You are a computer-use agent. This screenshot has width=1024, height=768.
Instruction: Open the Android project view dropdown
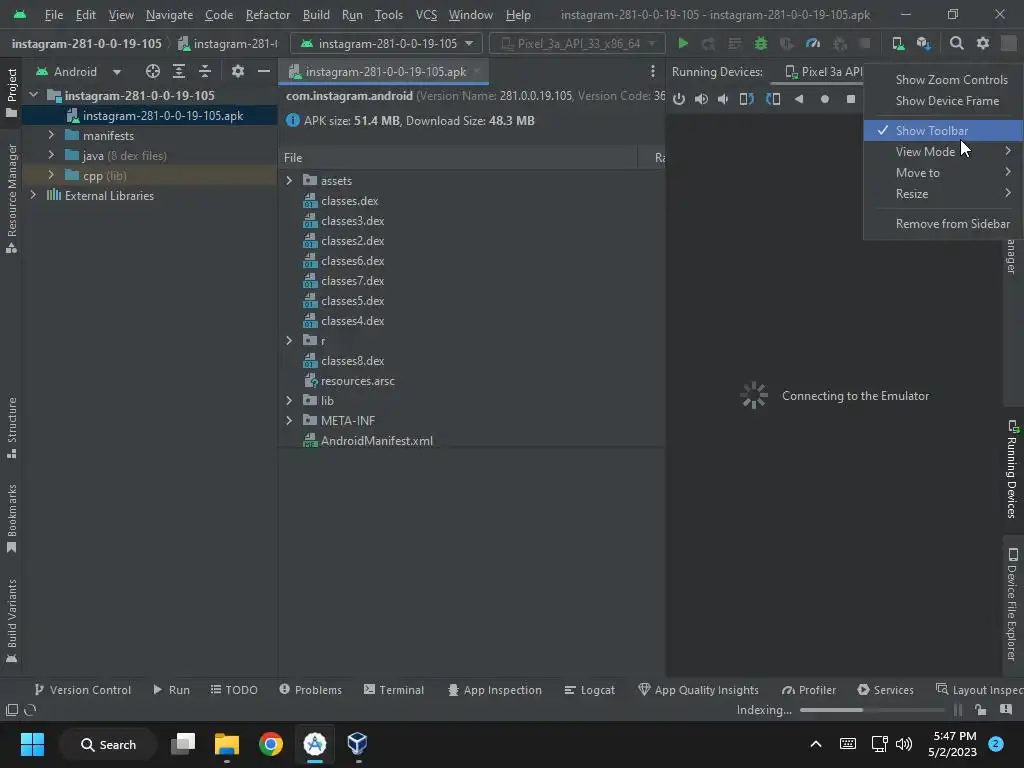pyautogui.click(x=78, y=71)
